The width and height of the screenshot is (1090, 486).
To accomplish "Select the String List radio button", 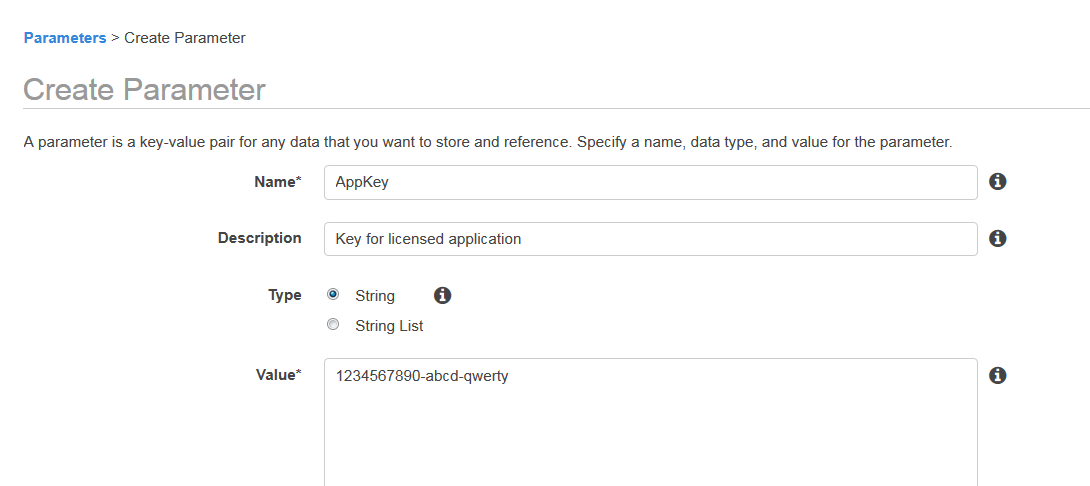I will [x=333, y=324].
